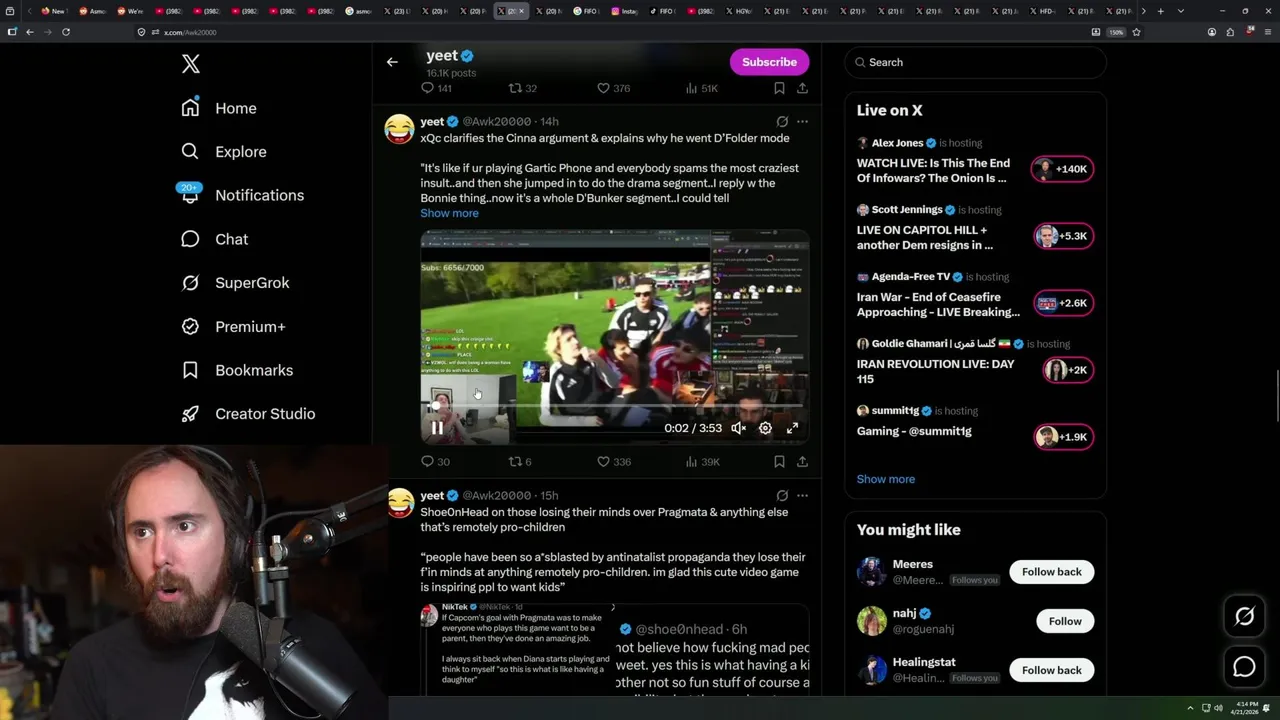Open the X logo home link
Viewport: 1280px width, 720px height.
[x=191, y=64]
